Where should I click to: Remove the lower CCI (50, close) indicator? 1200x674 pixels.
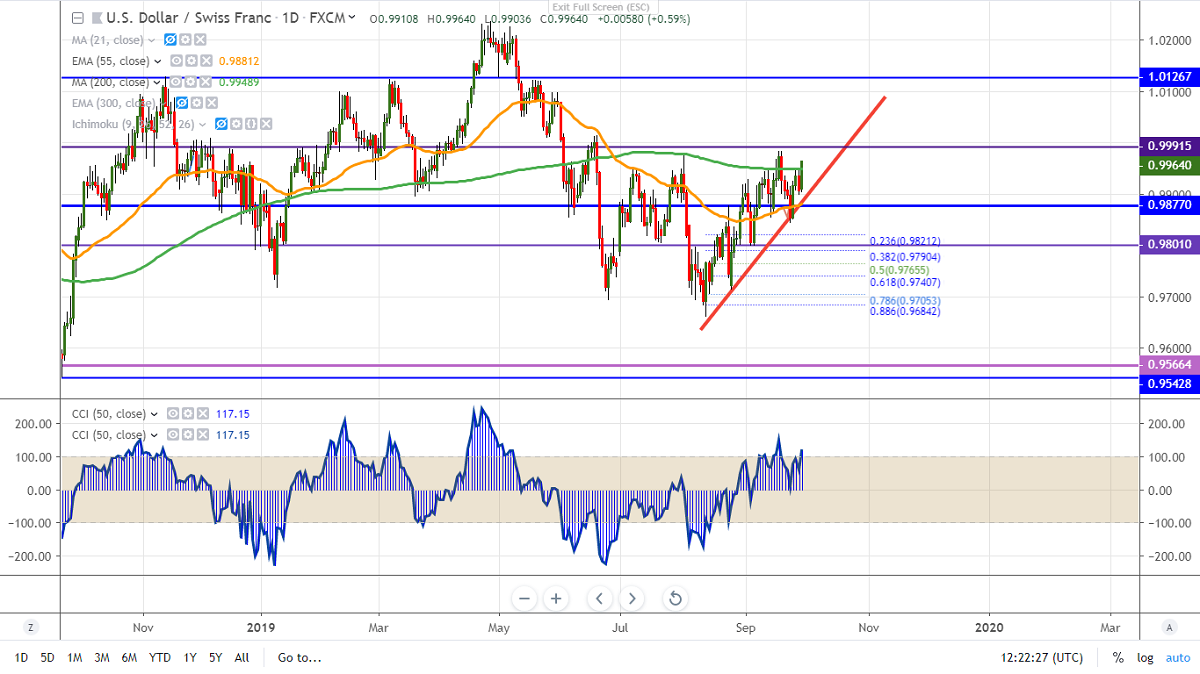point(203,435)
